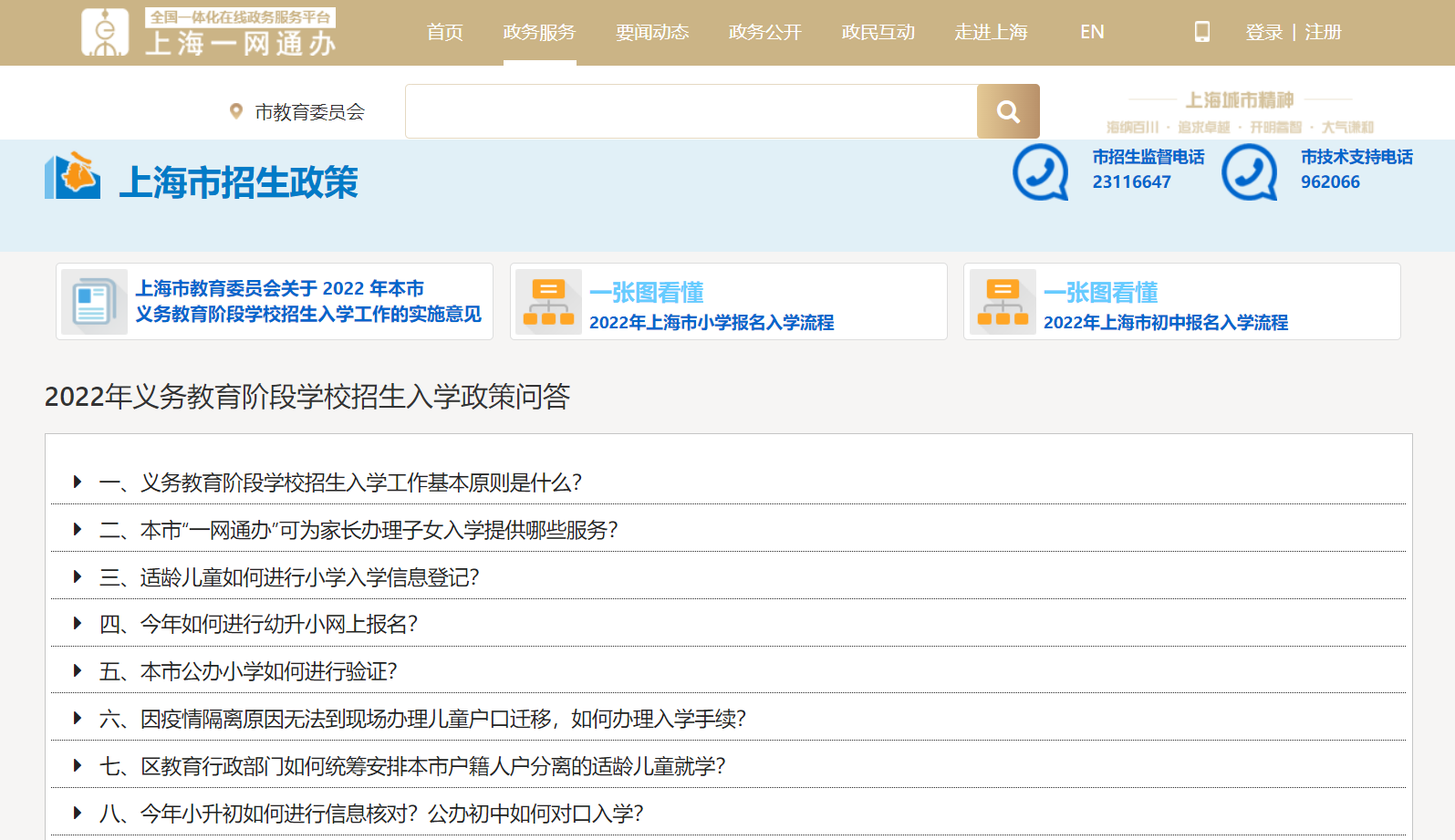Viewport: 1455px width, 840px height.
Task: Focus the search input field
Action: [691, 111]
